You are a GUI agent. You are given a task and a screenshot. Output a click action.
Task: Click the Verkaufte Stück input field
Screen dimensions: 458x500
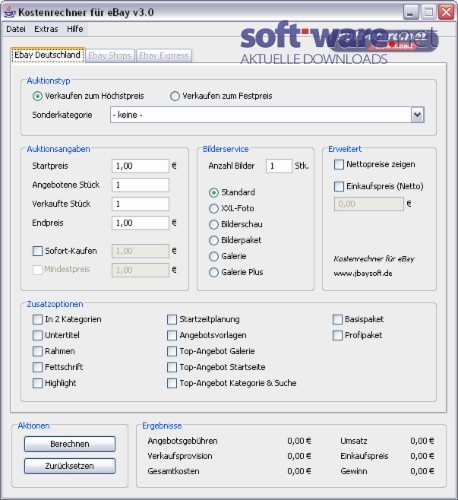140,204
